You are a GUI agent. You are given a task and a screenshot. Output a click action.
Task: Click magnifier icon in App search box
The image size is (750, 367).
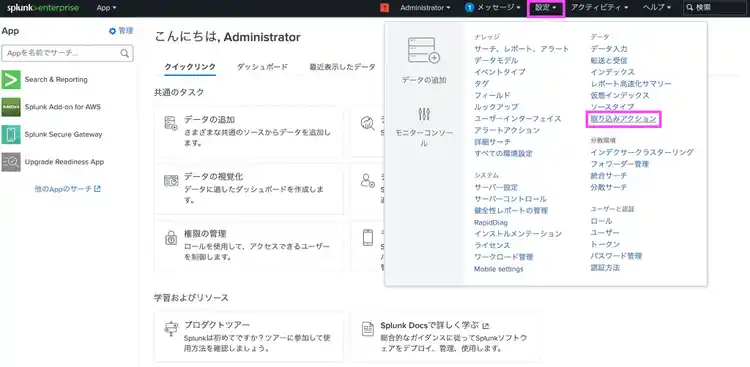point(124,53)
